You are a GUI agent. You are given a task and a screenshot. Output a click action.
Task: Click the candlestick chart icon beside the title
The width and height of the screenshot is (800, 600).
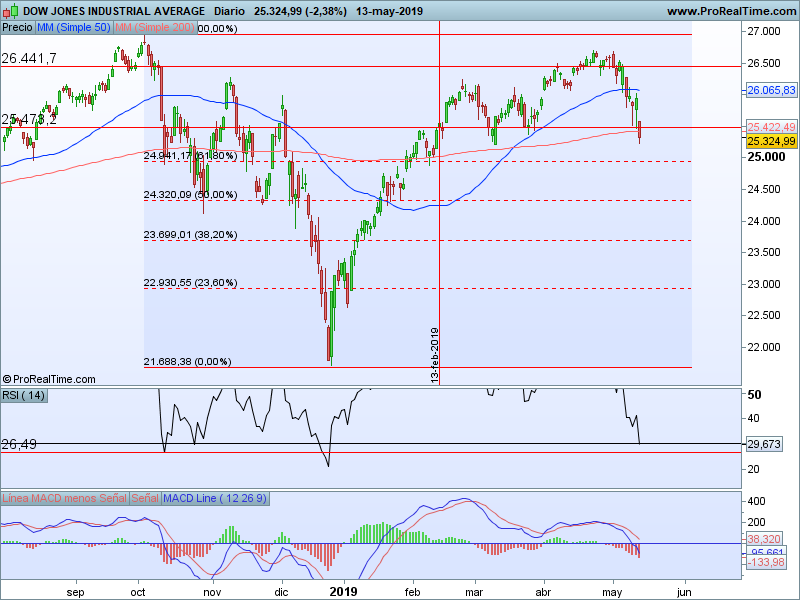[x=11, y=11]
